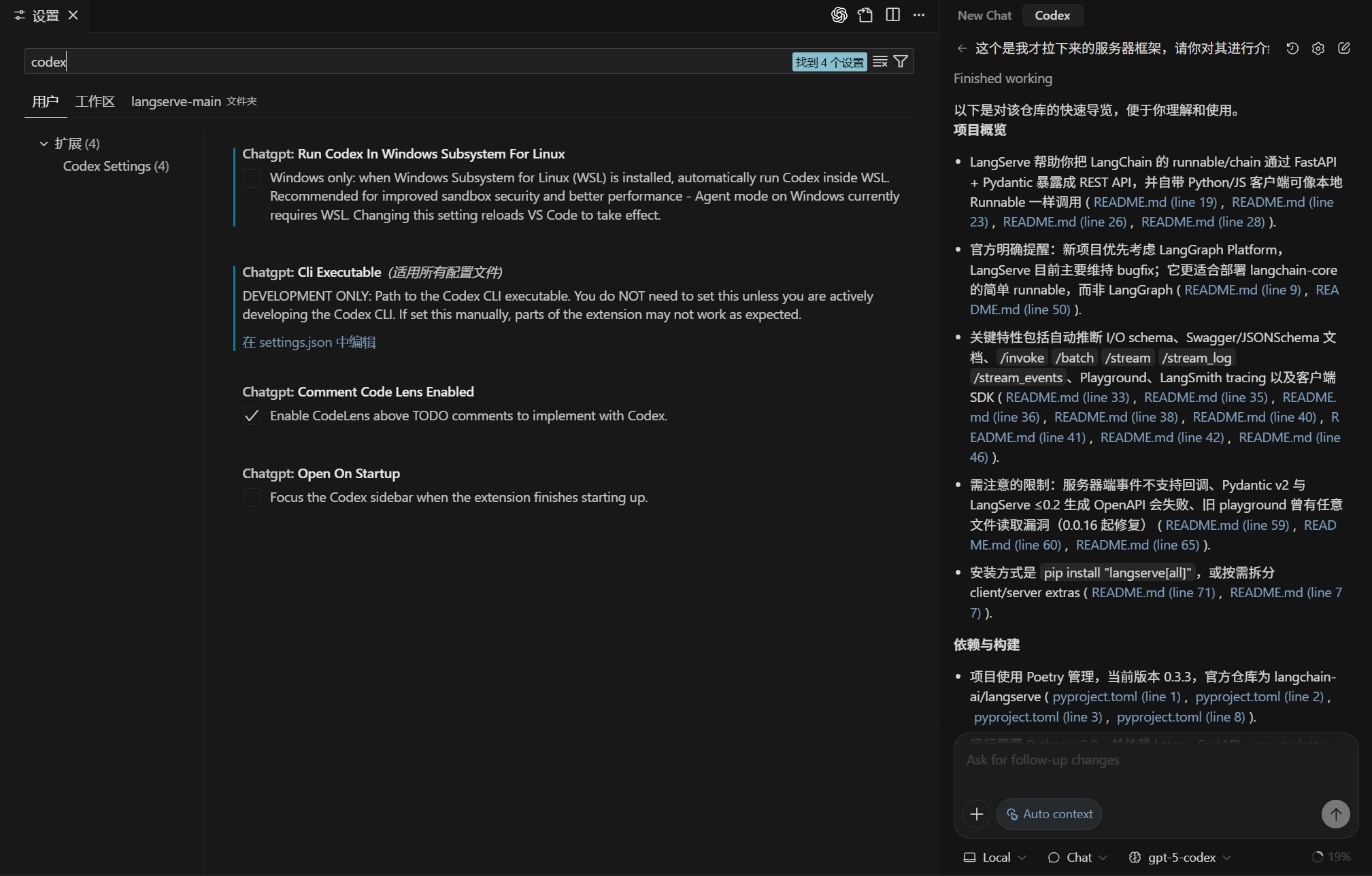Image resolution: width=1372 pixels, height=876 pixels.
Task: Click the filter icon in the settings search bar
Action: [x=900, y=61]
